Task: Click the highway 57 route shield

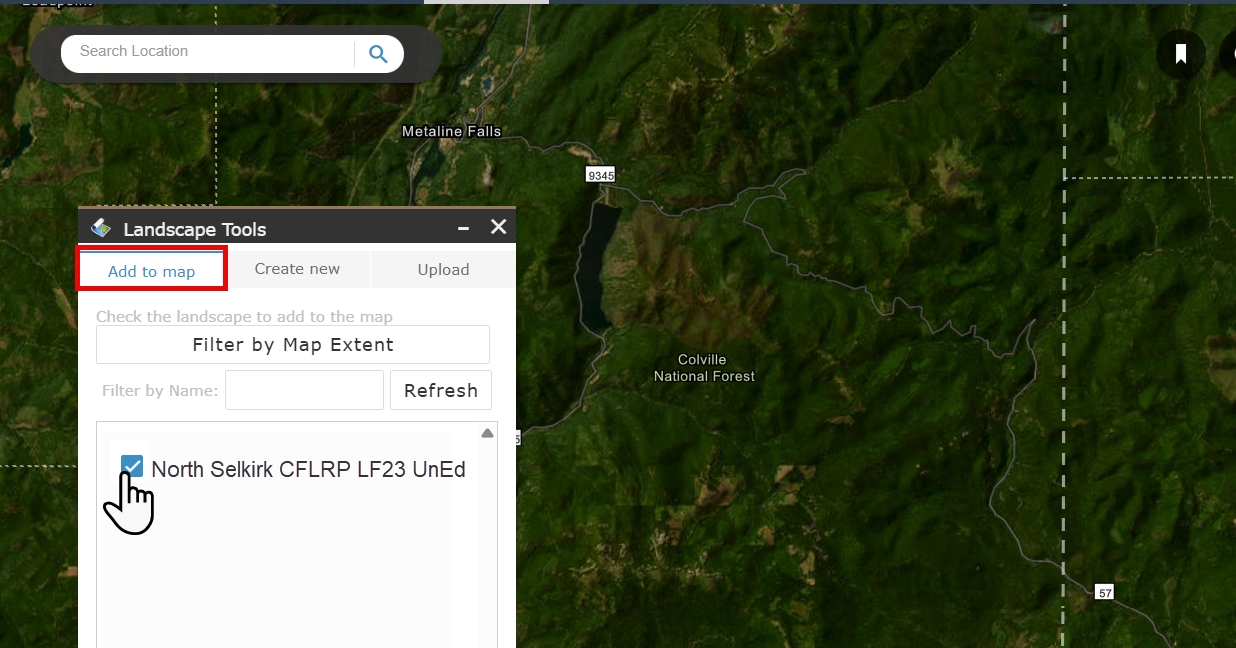Action: (x=1104, y=592)
